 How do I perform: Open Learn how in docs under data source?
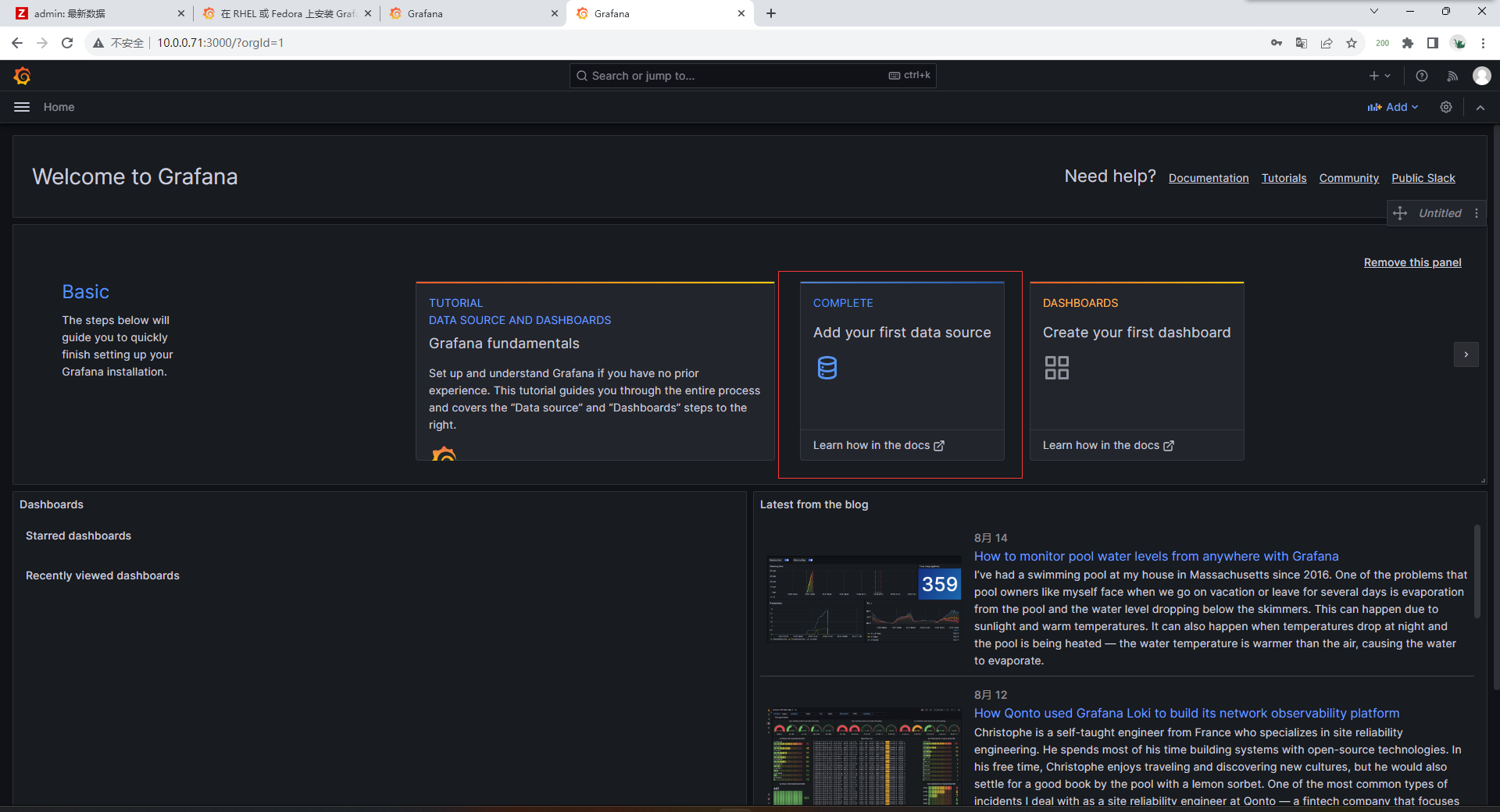click(878, 445)
